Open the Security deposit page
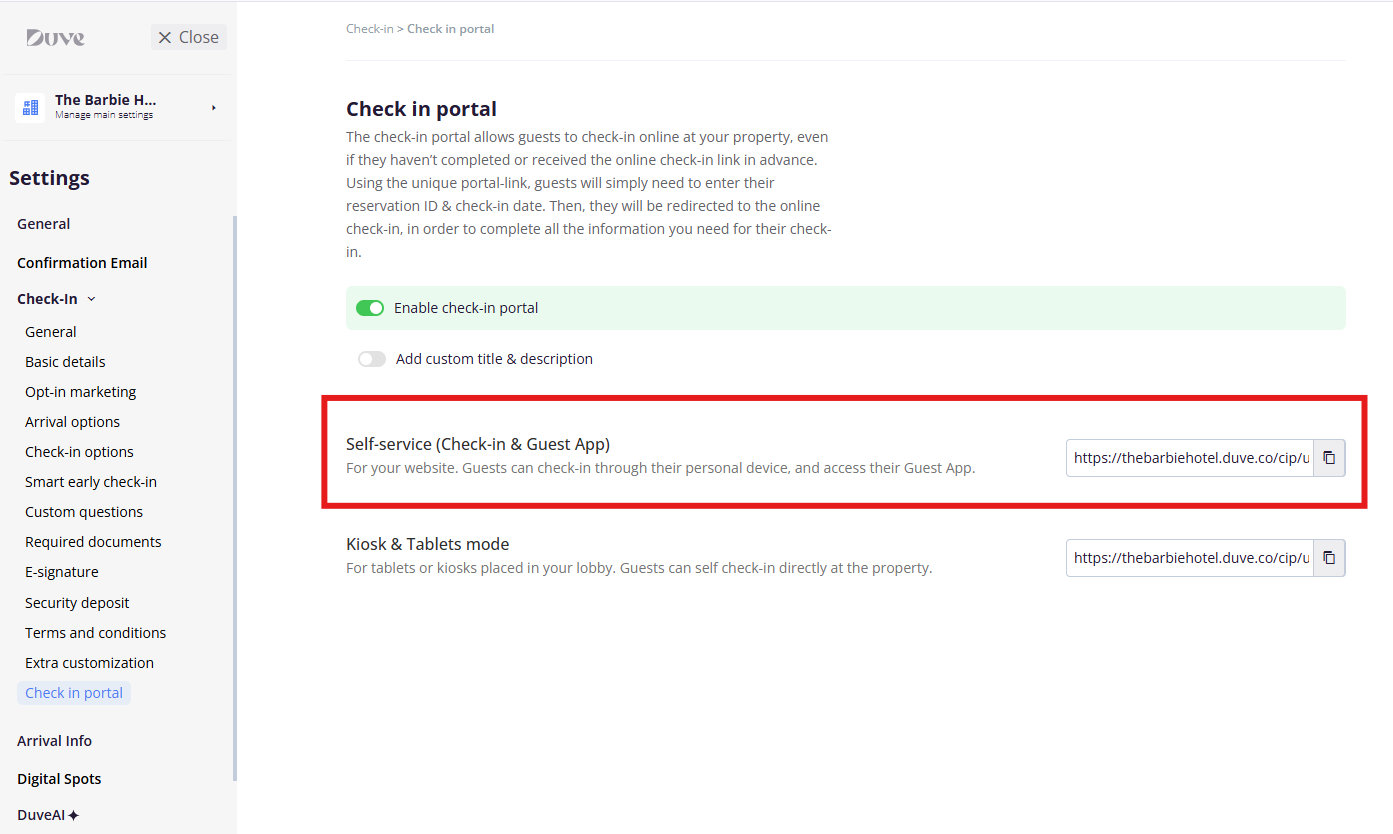 (x=77, y=603)
